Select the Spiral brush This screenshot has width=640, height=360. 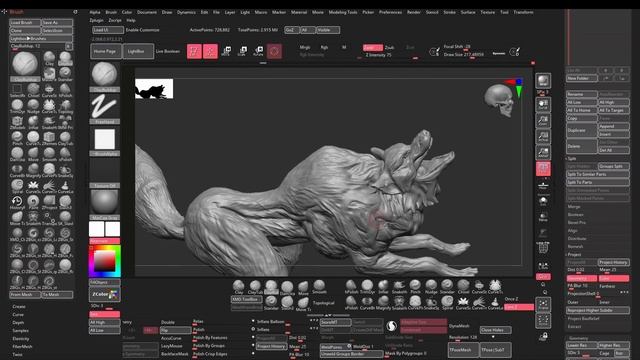17,186
